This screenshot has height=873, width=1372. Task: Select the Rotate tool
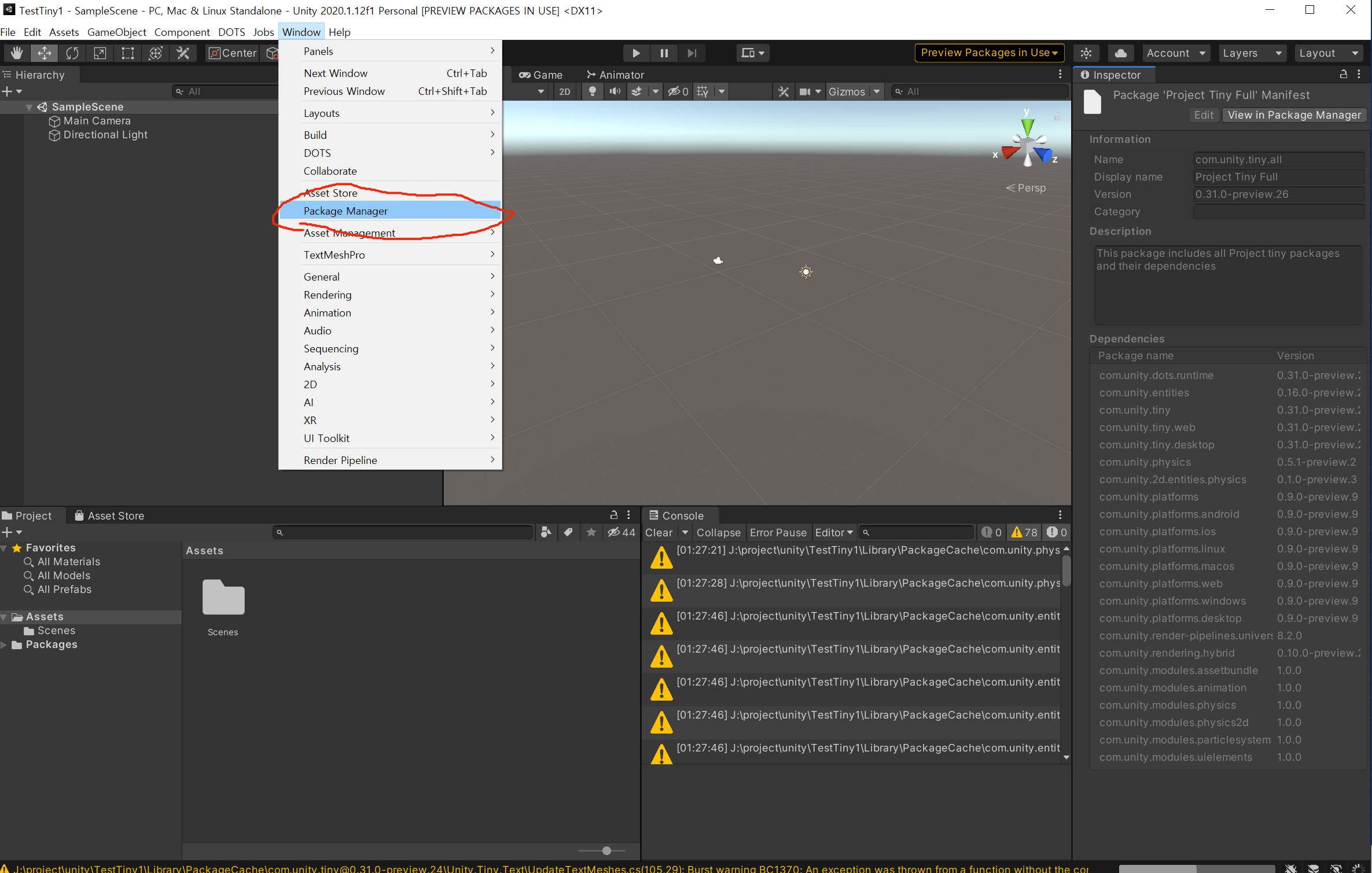click(x=72, y=53)
